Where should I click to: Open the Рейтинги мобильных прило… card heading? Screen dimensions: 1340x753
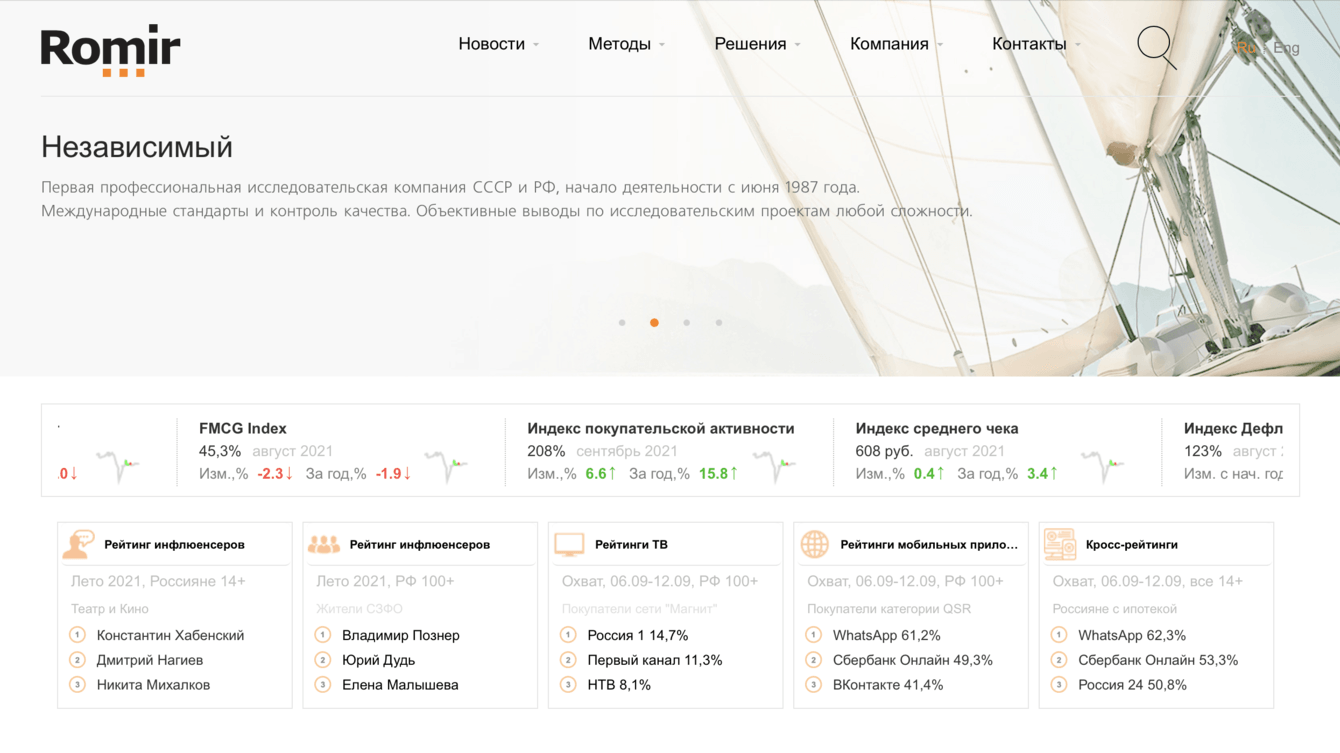929,545
